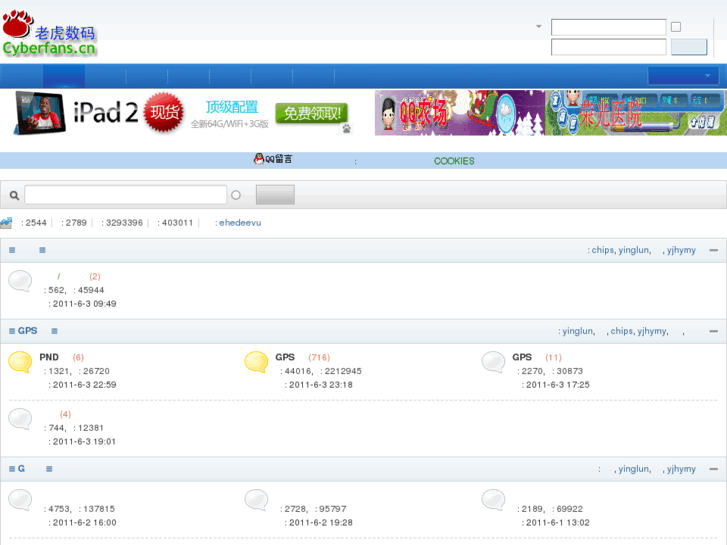Open the 荣光医院 banner ad
727x545 pixels.
636,113
